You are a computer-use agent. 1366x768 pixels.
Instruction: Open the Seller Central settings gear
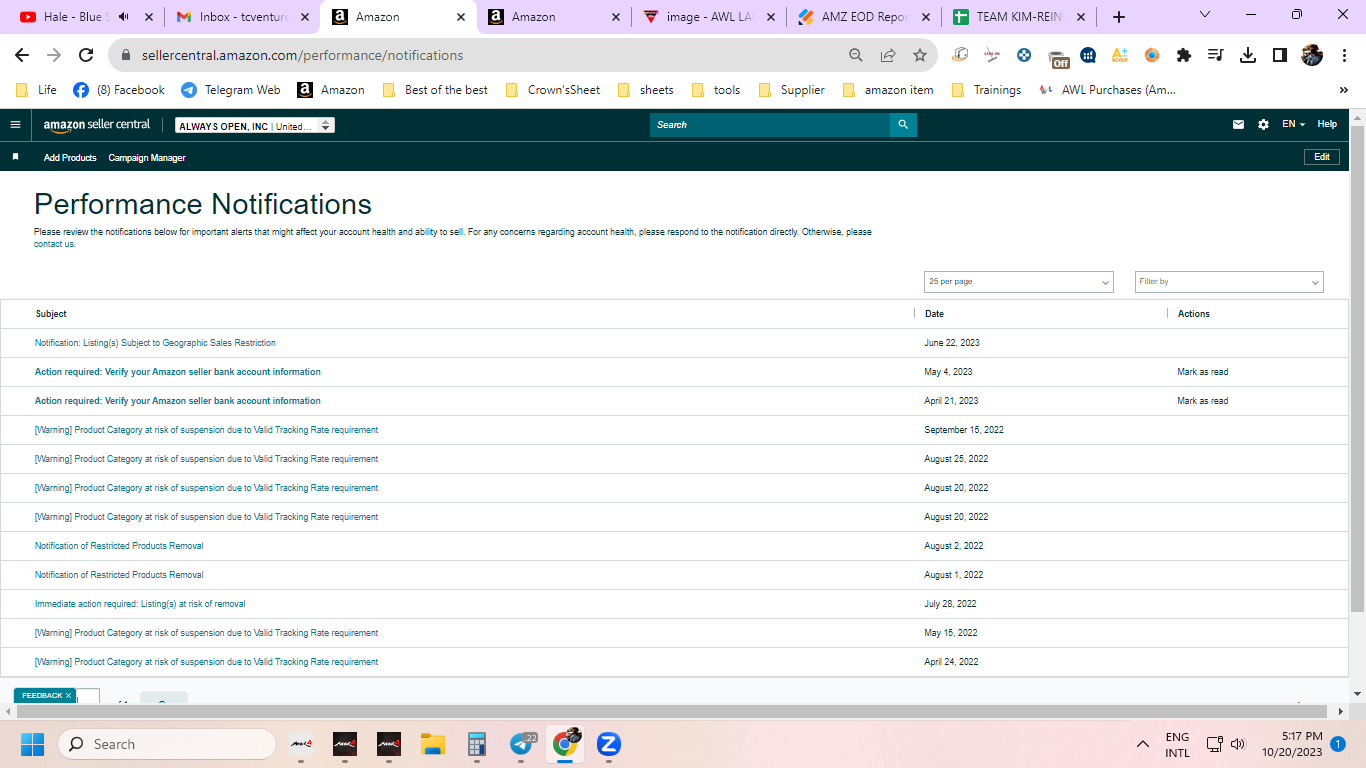pos(1263,125)
